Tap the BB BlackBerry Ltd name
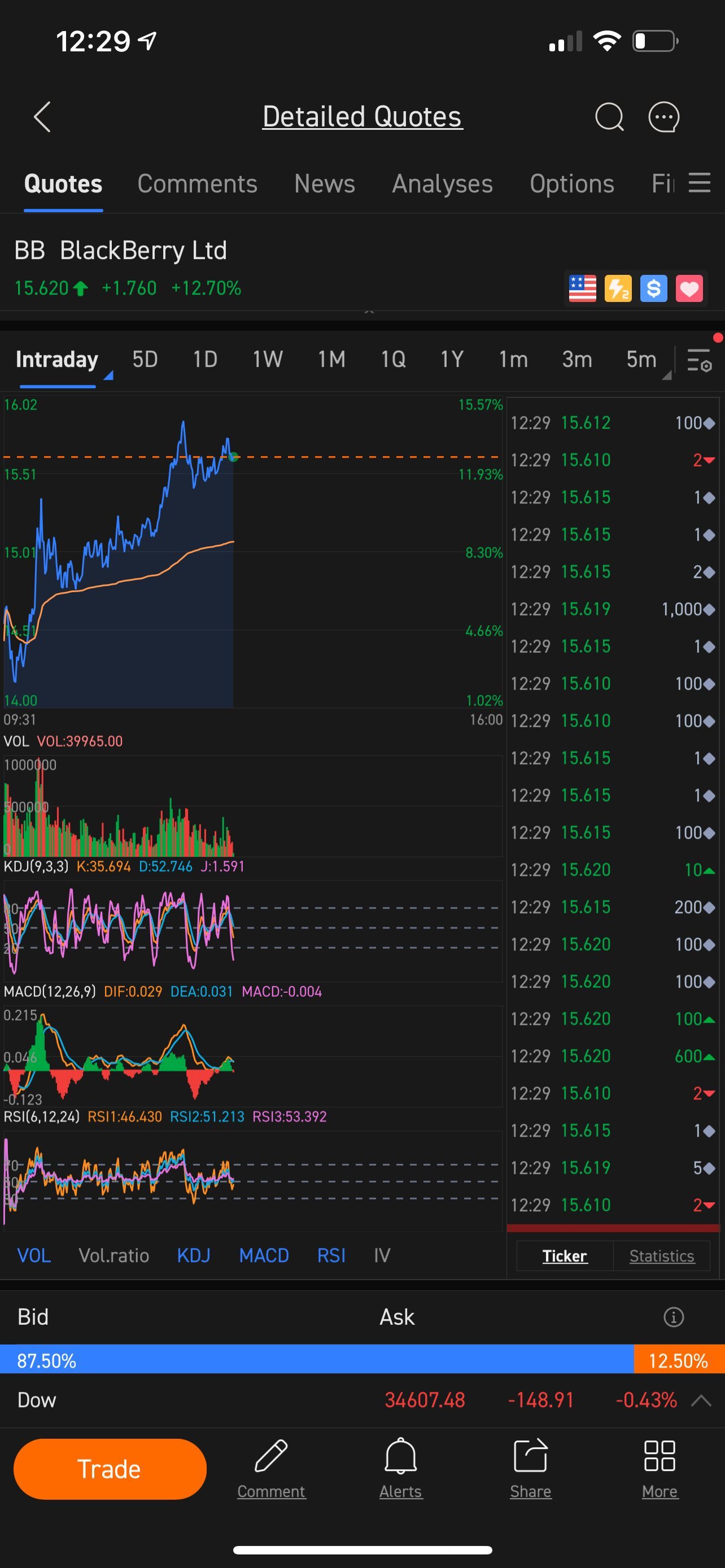Image resolution: width=725 pixels, height=1568 pixels. (x=120, y=250)
